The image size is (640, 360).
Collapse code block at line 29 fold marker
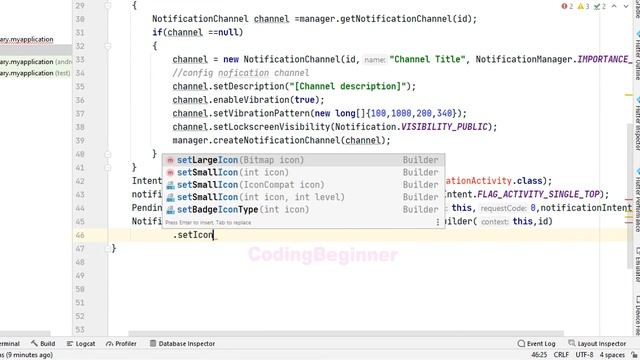pos(108,5)
